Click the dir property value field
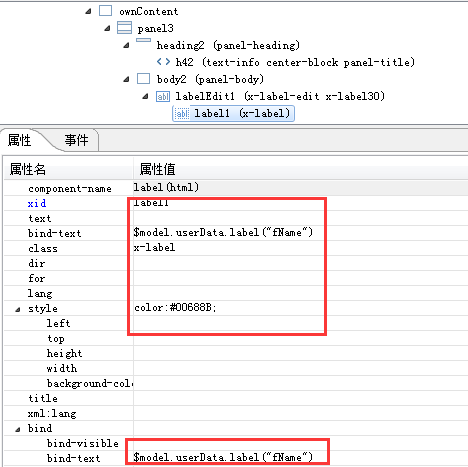The width and height of the screenshot is (468, 467). pos(301,263)
